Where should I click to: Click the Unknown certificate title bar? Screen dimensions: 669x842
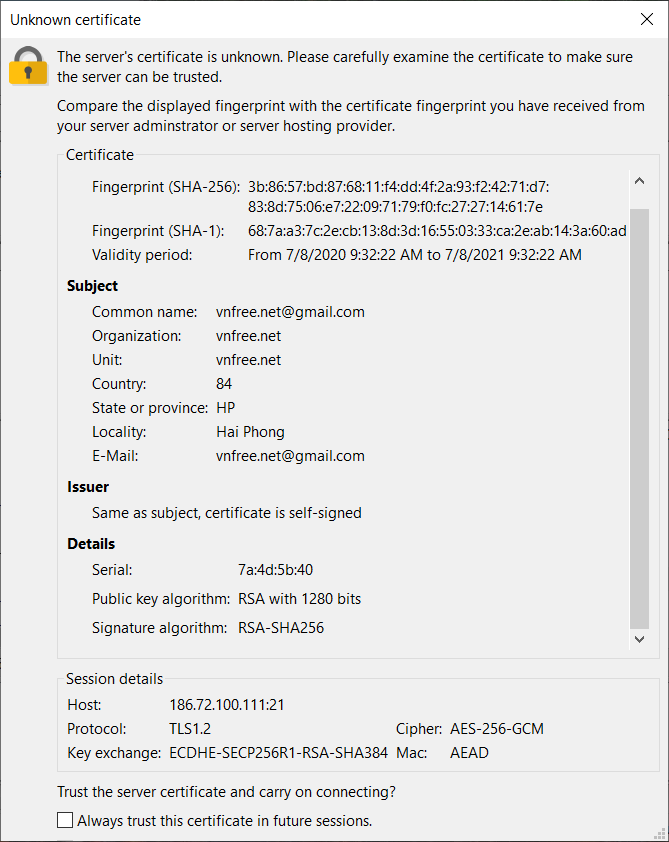click(300, 19)
